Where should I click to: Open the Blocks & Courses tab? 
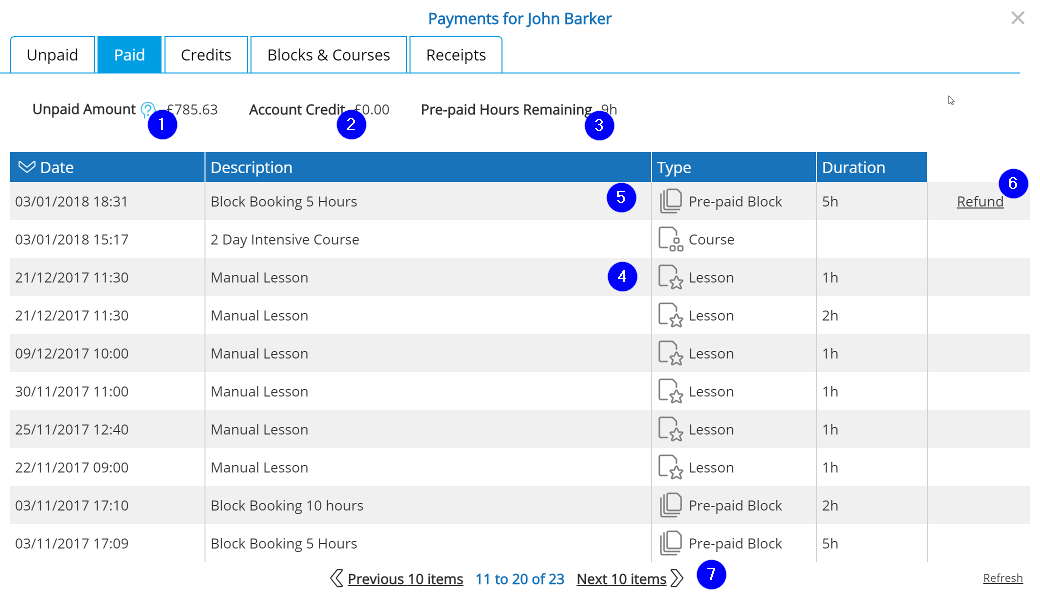coord(328,54)
